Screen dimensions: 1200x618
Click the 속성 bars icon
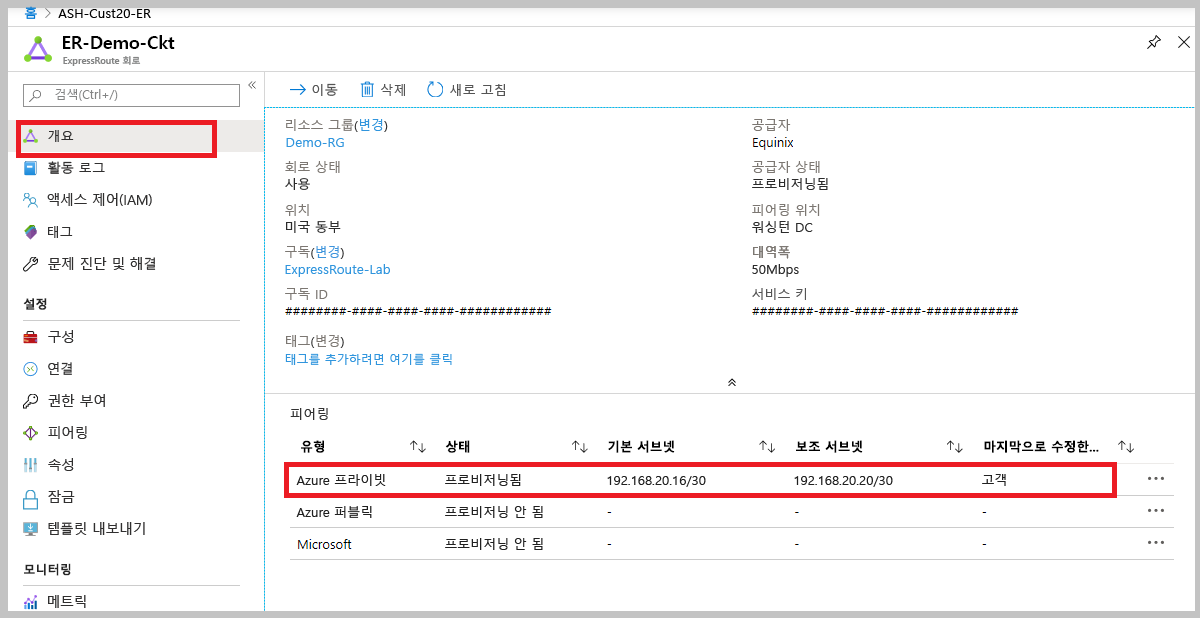click(31, 464)
